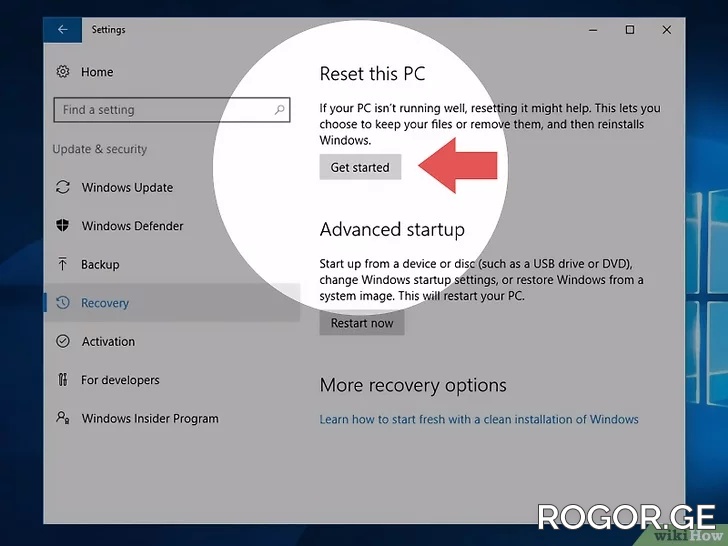
Task: Click the back arrow in Settings
Action: coord(63,30)
